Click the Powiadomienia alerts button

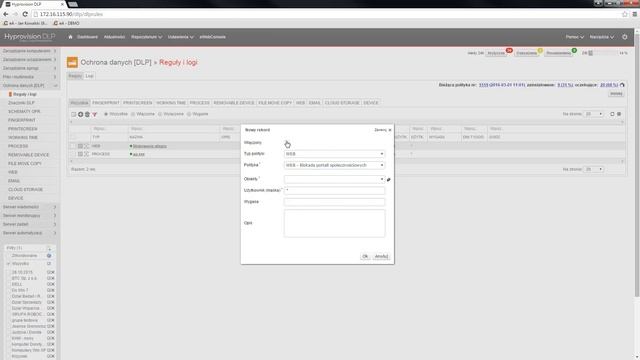point(559,53)
